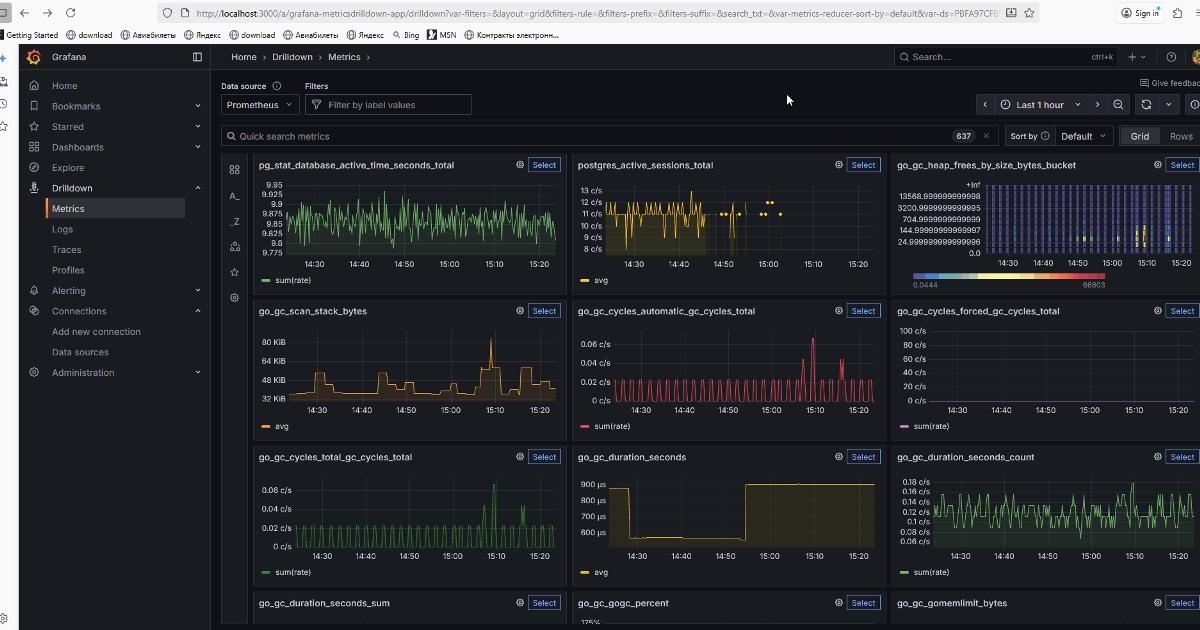The image size is (1200, 630).
Task: Open Logs under Drilldown
Action: tap(62, 229)
